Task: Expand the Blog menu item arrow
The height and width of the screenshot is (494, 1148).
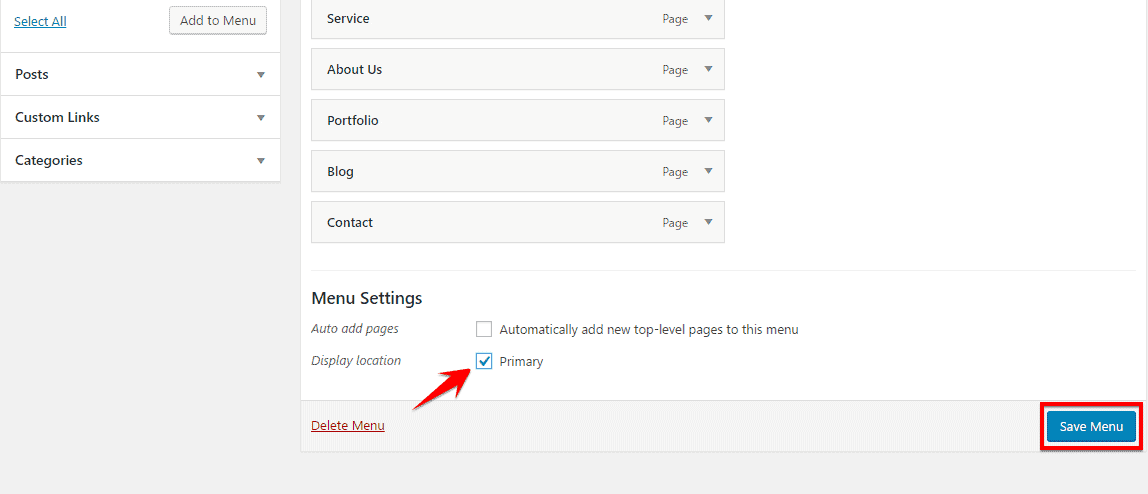Action: point(708,171)
